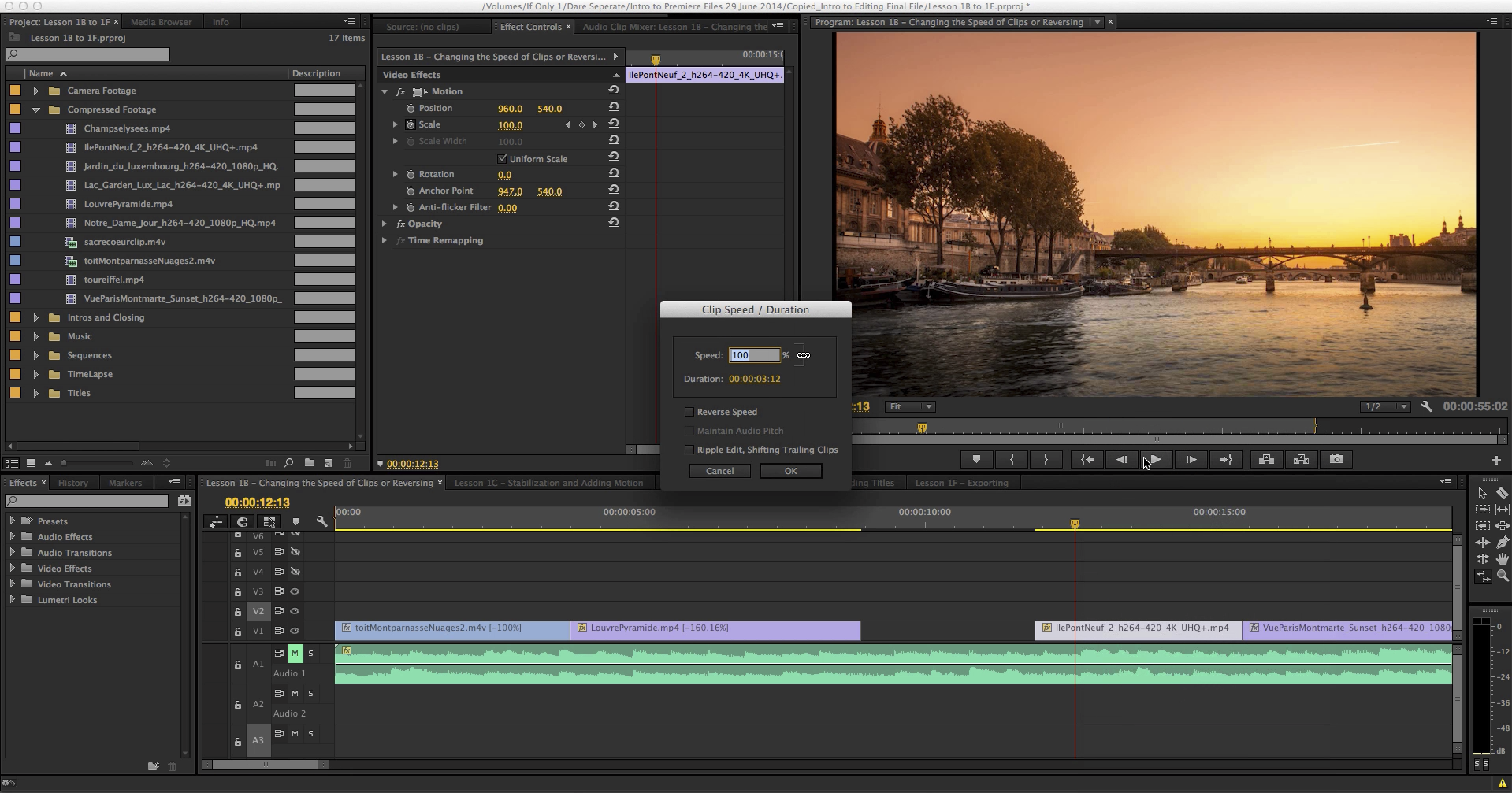Expand Audio Transitions folder in Effects

(12, 552)
